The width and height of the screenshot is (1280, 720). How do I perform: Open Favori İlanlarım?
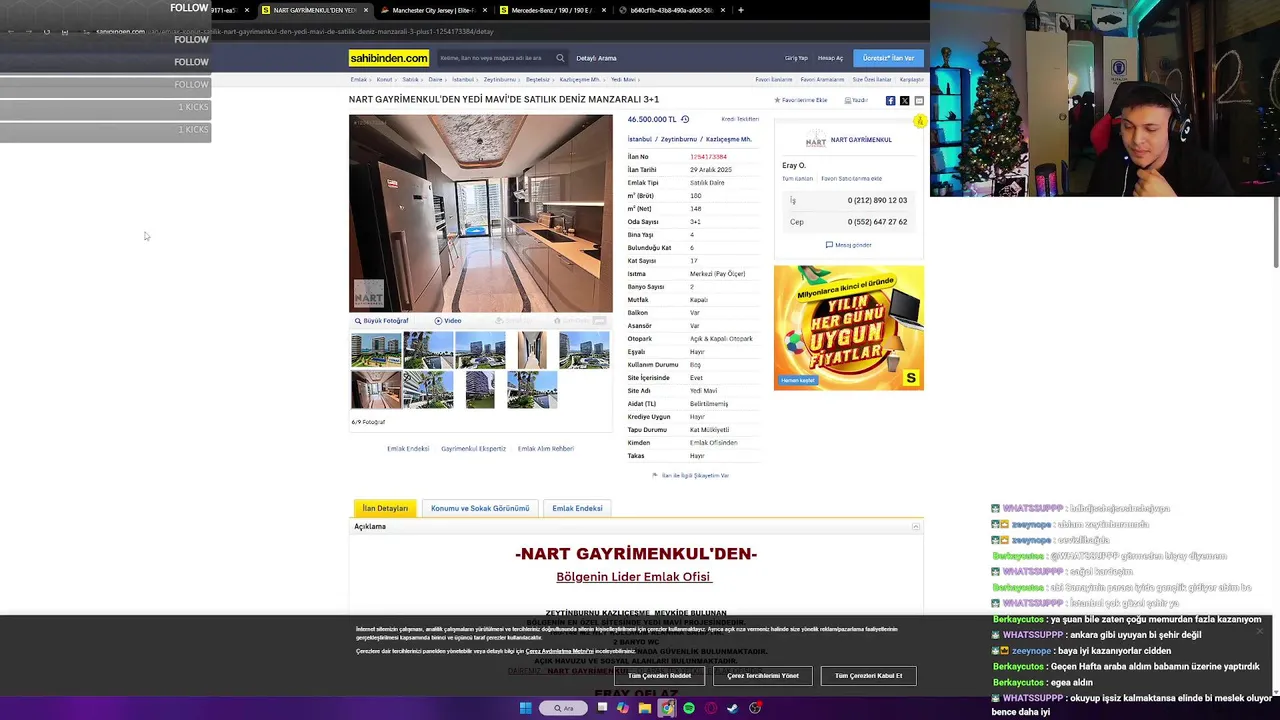tap(774, 79)
